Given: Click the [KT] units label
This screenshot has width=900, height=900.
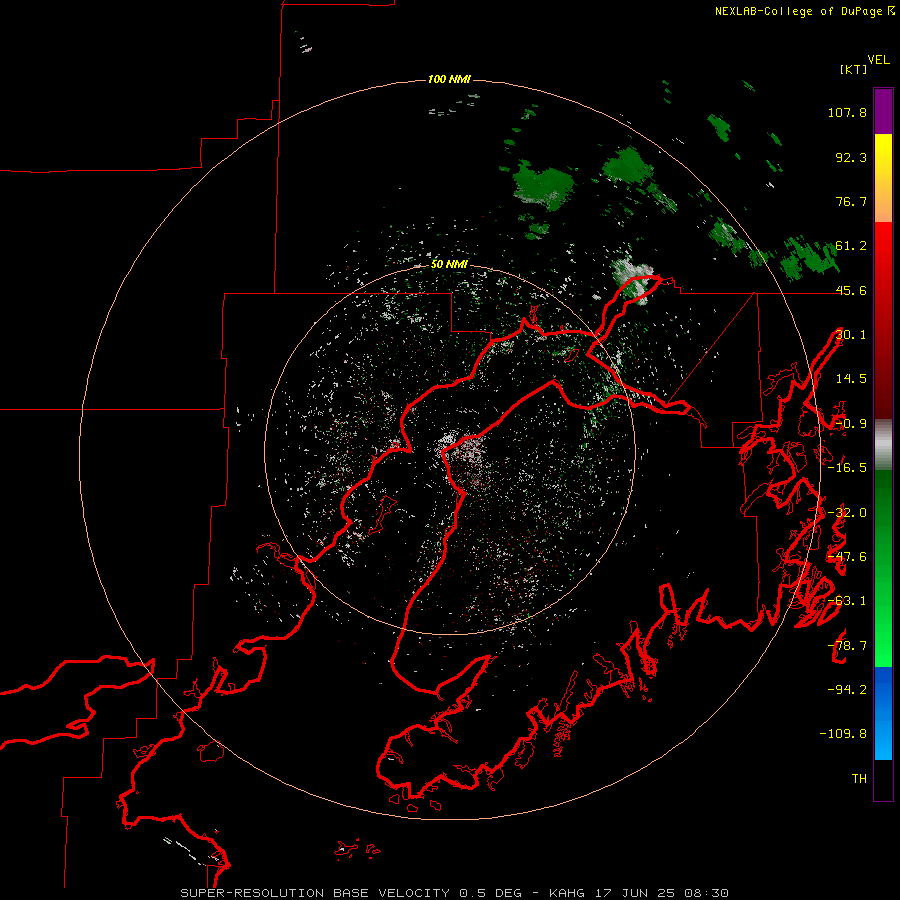Looking at the screenshot, I should pos(854,69).
